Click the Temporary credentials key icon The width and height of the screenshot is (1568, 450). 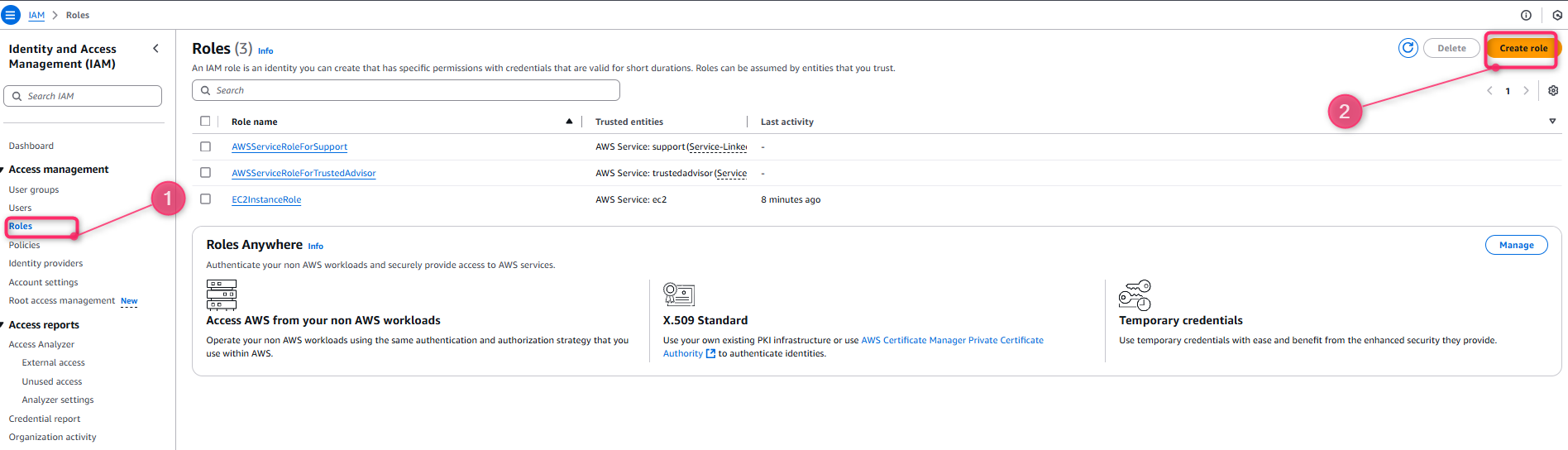click(1135, 294)
